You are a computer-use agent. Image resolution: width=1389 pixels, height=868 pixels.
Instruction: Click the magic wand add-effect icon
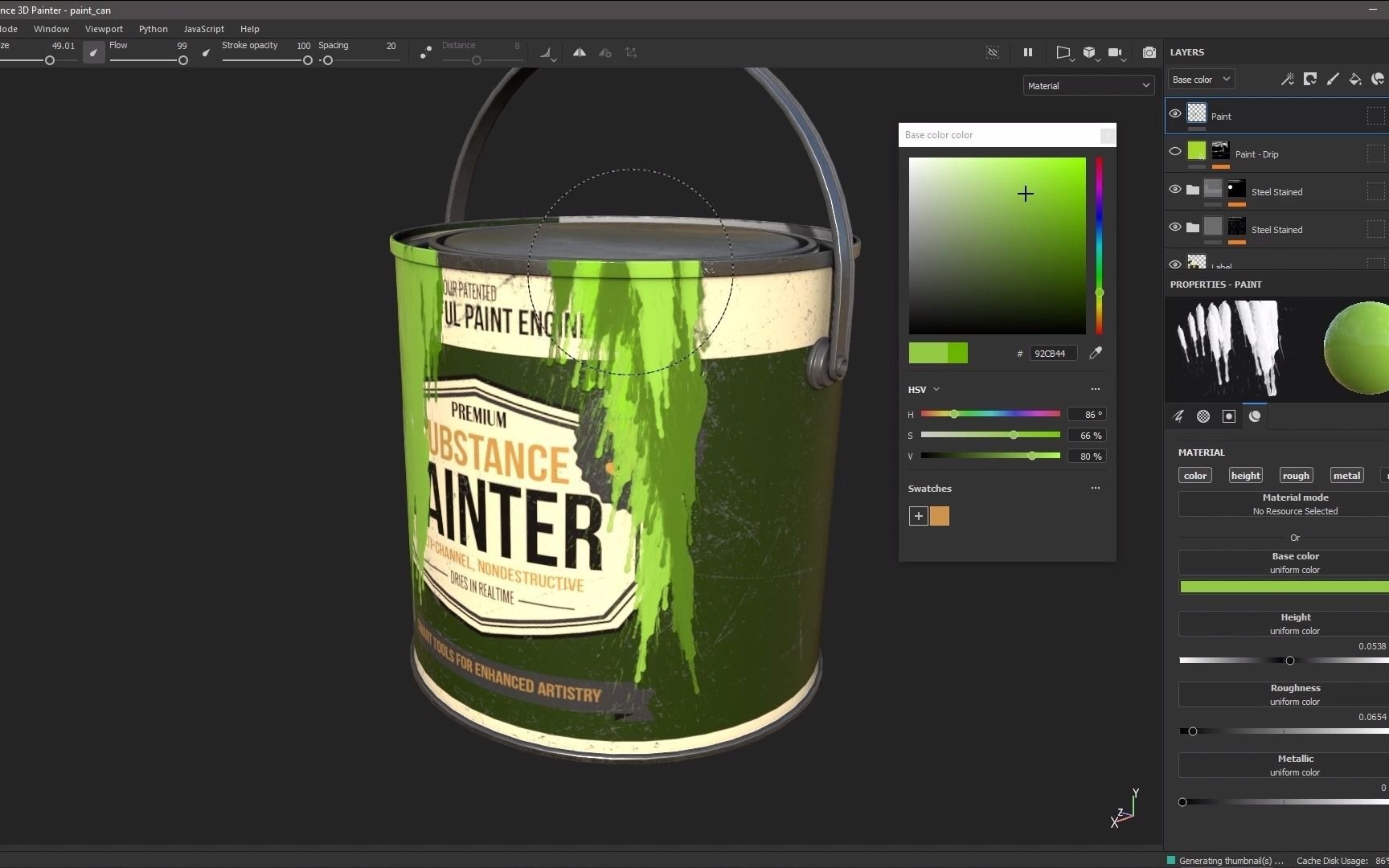tap(1287, 79)
